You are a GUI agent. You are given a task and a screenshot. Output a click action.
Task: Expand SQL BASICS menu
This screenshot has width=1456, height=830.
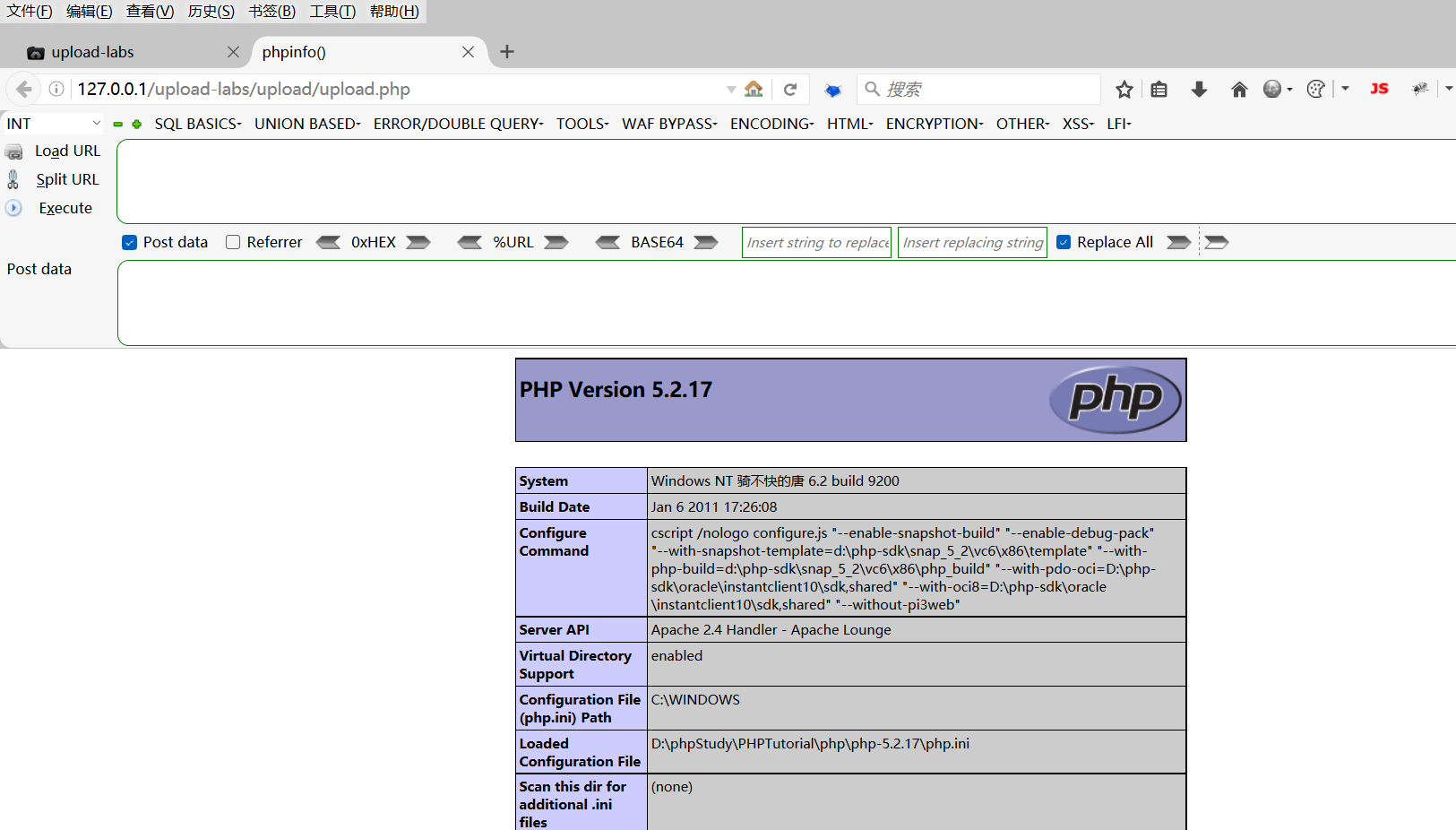point(198,124)
